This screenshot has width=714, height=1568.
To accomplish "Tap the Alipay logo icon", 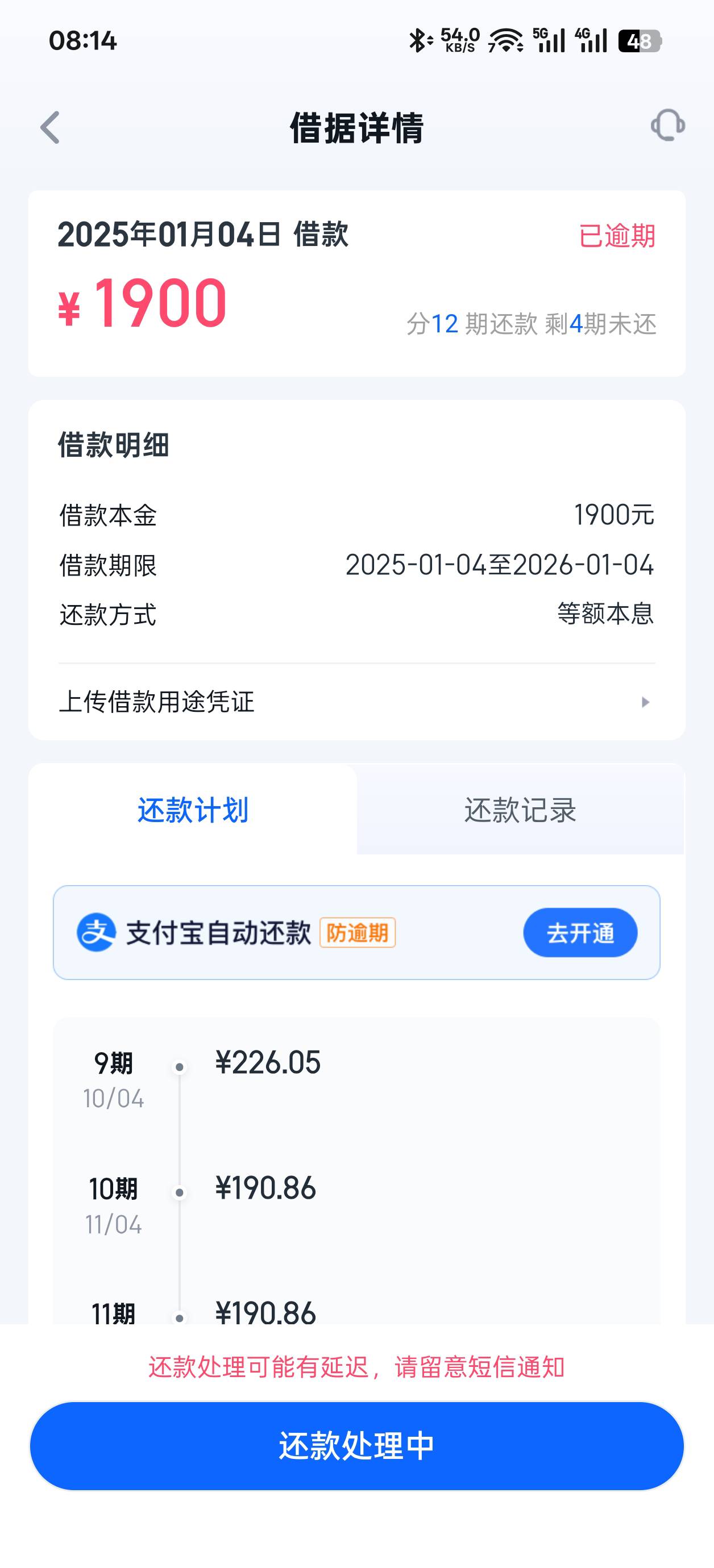I will point(96,932).
